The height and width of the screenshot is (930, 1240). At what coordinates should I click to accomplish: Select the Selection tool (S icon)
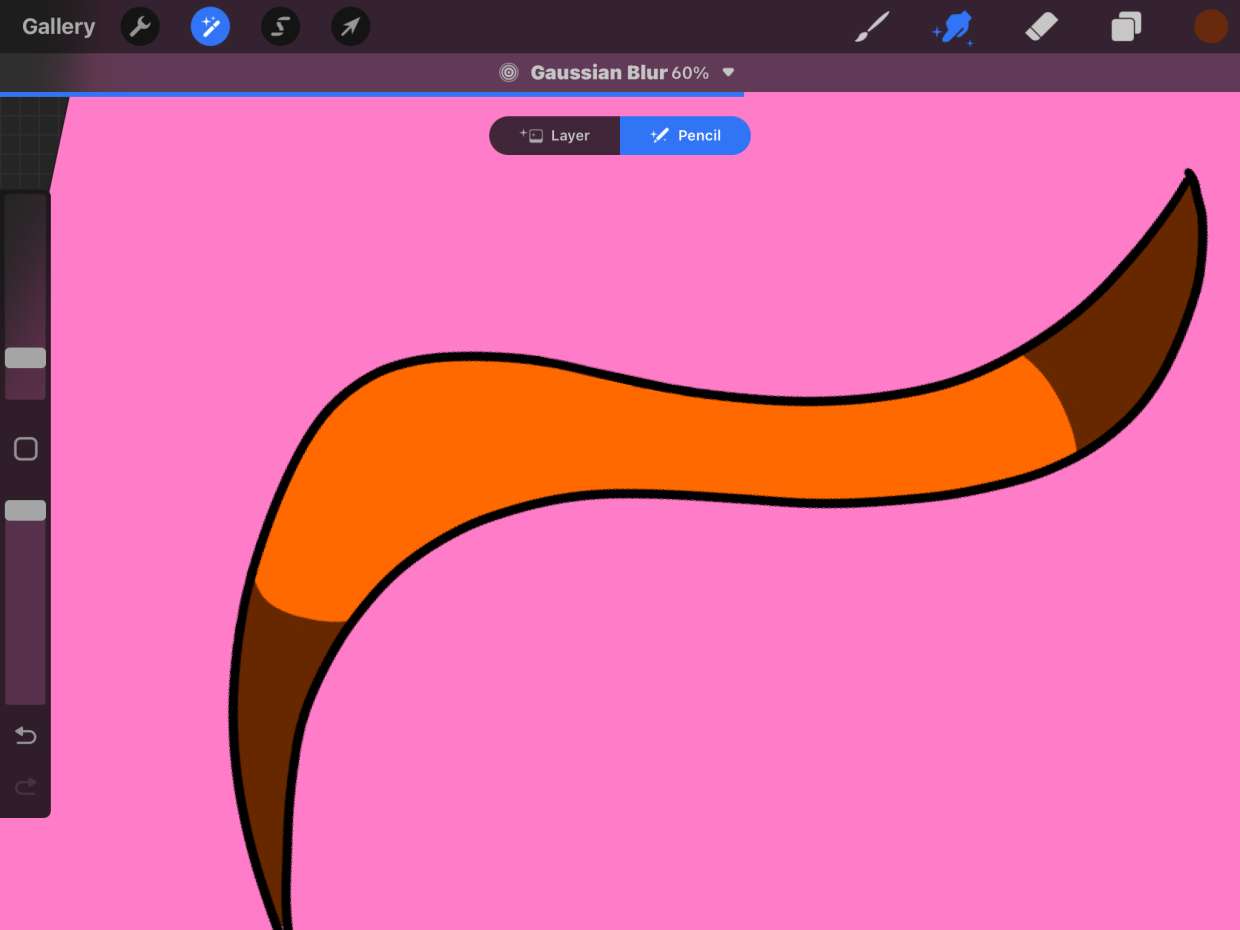280,27
